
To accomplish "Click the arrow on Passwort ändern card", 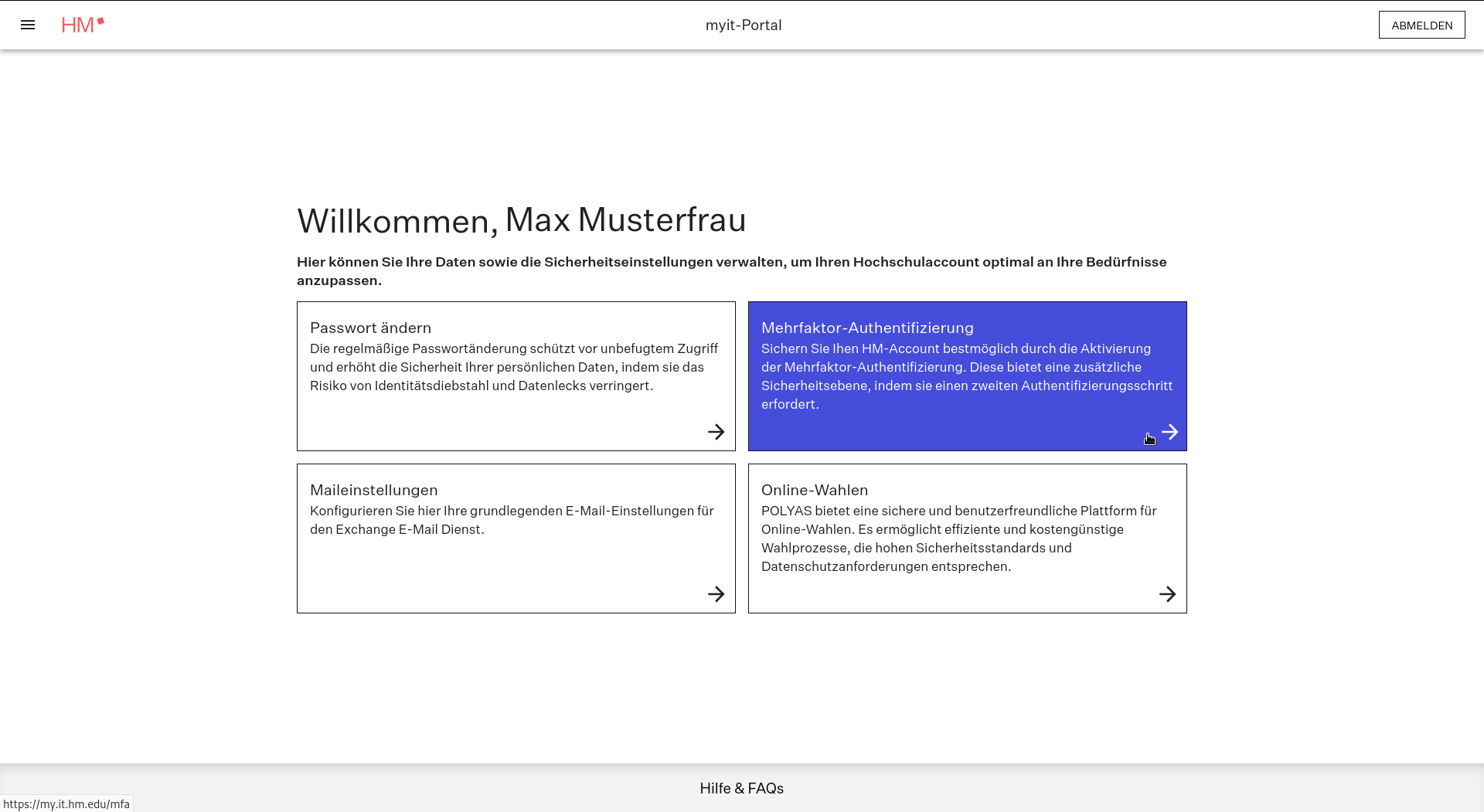I will [x=716, y=432].
